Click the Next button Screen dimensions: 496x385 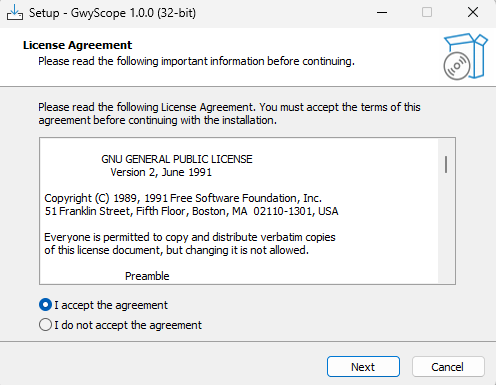pos(363,367)
